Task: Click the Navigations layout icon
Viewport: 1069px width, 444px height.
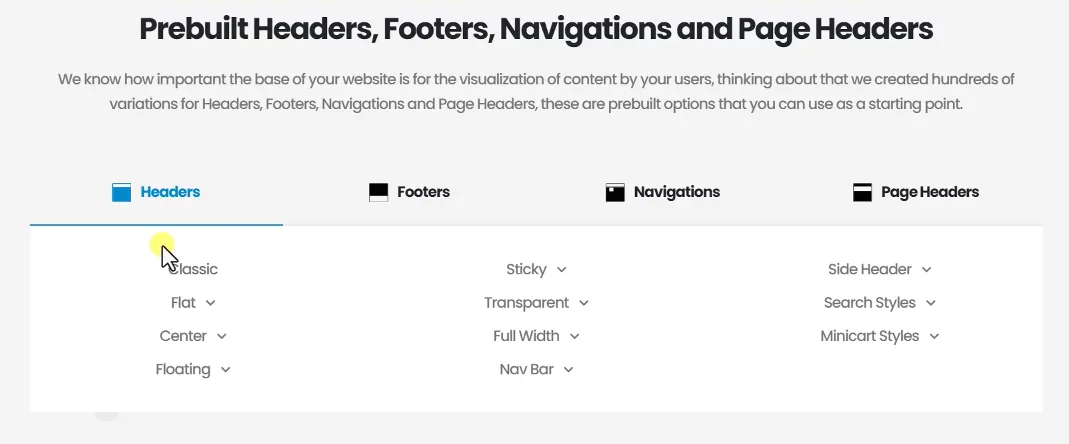Action: click(615, 192)
